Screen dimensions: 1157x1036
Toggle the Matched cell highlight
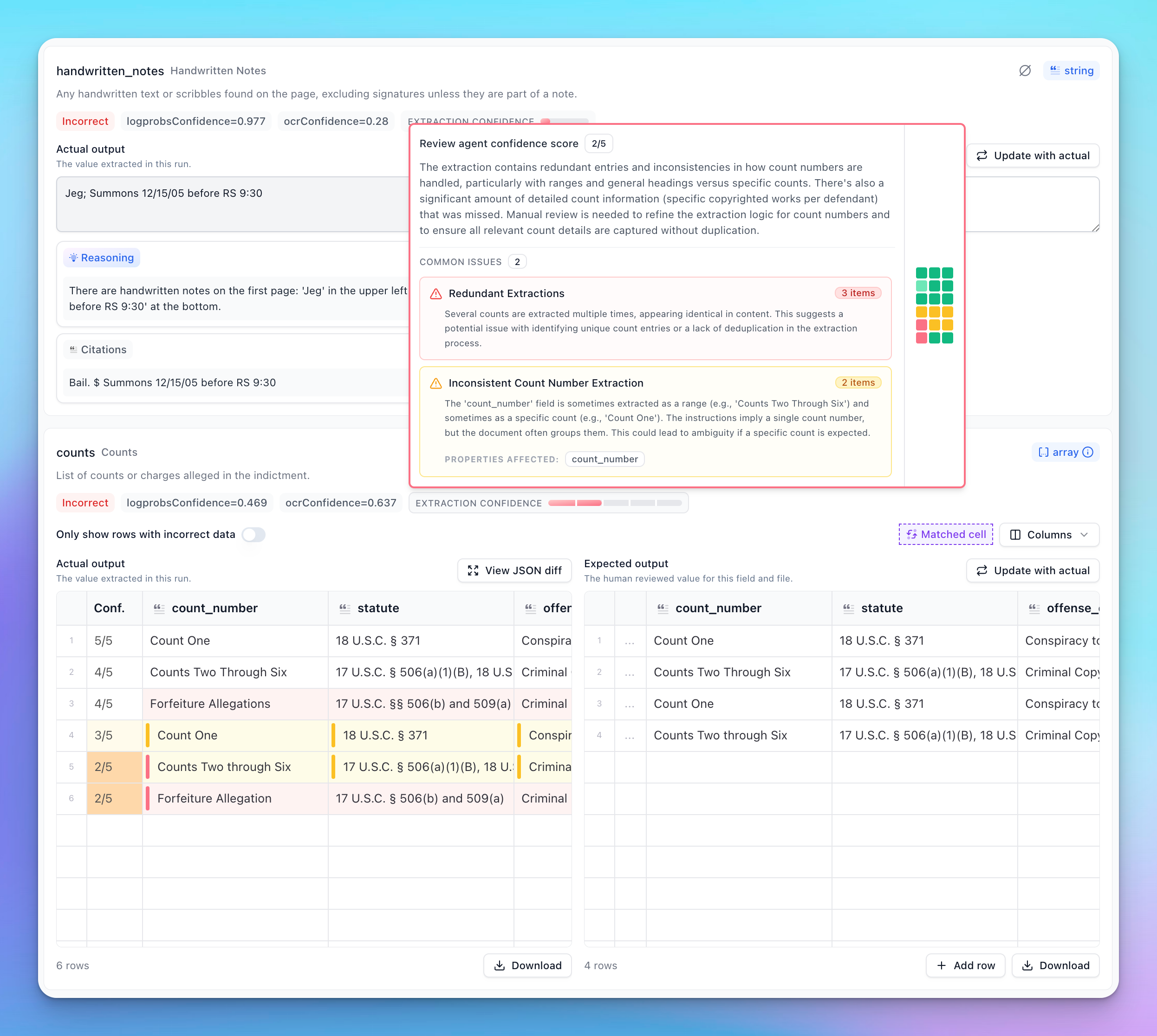tap(945, 535)
